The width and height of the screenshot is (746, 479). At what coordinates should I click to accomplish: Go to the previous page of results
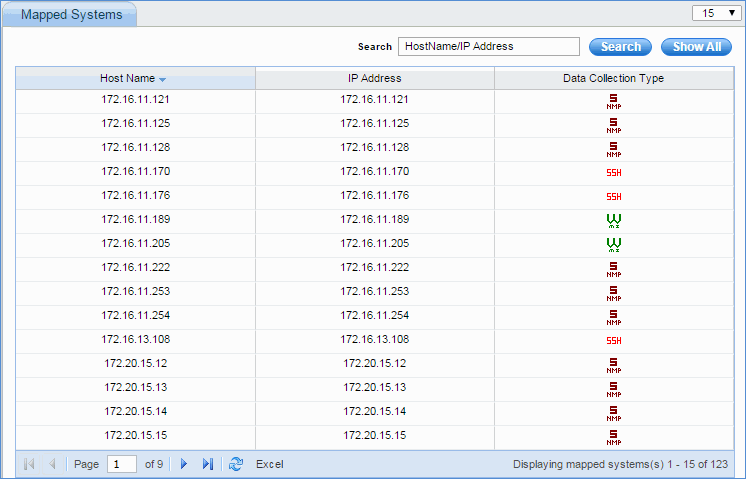(52, 464)
